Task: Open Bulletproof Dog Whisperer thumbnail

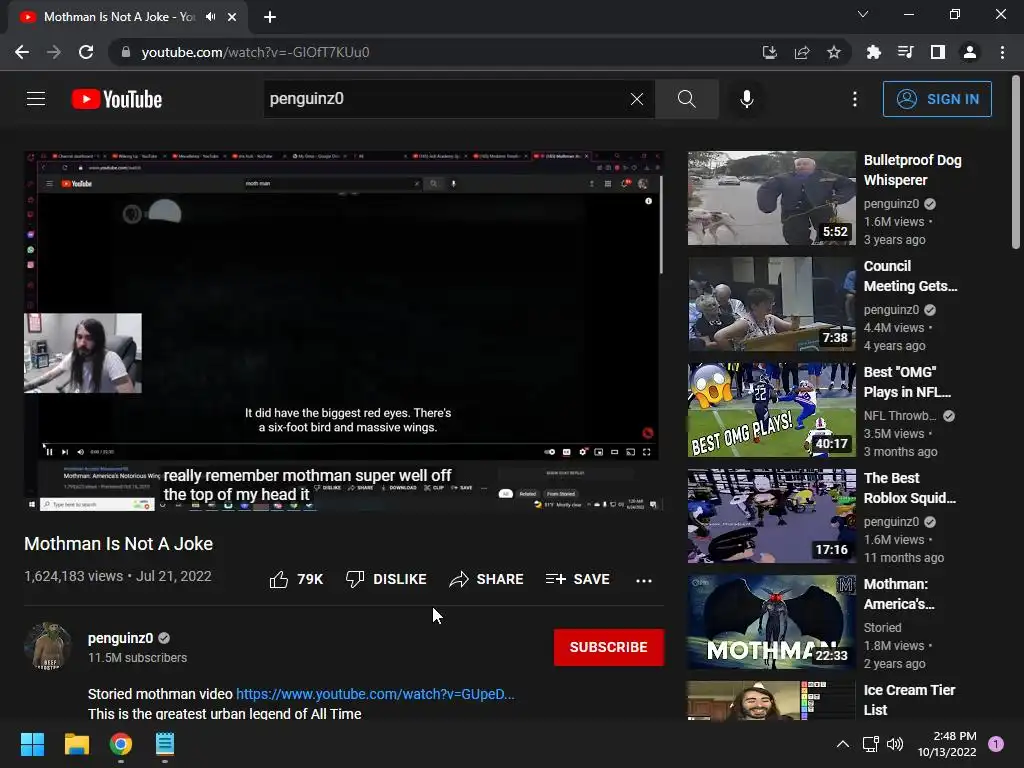Action: pos(771,198)
